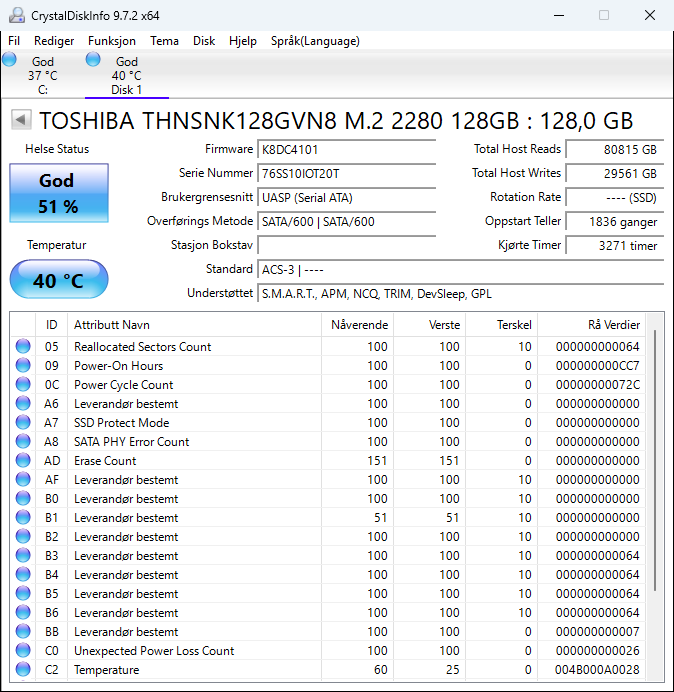This screenshot has width=674, height=692.
Task: Click Total Host Reads value 80815 GB
Action: [614, 150]
